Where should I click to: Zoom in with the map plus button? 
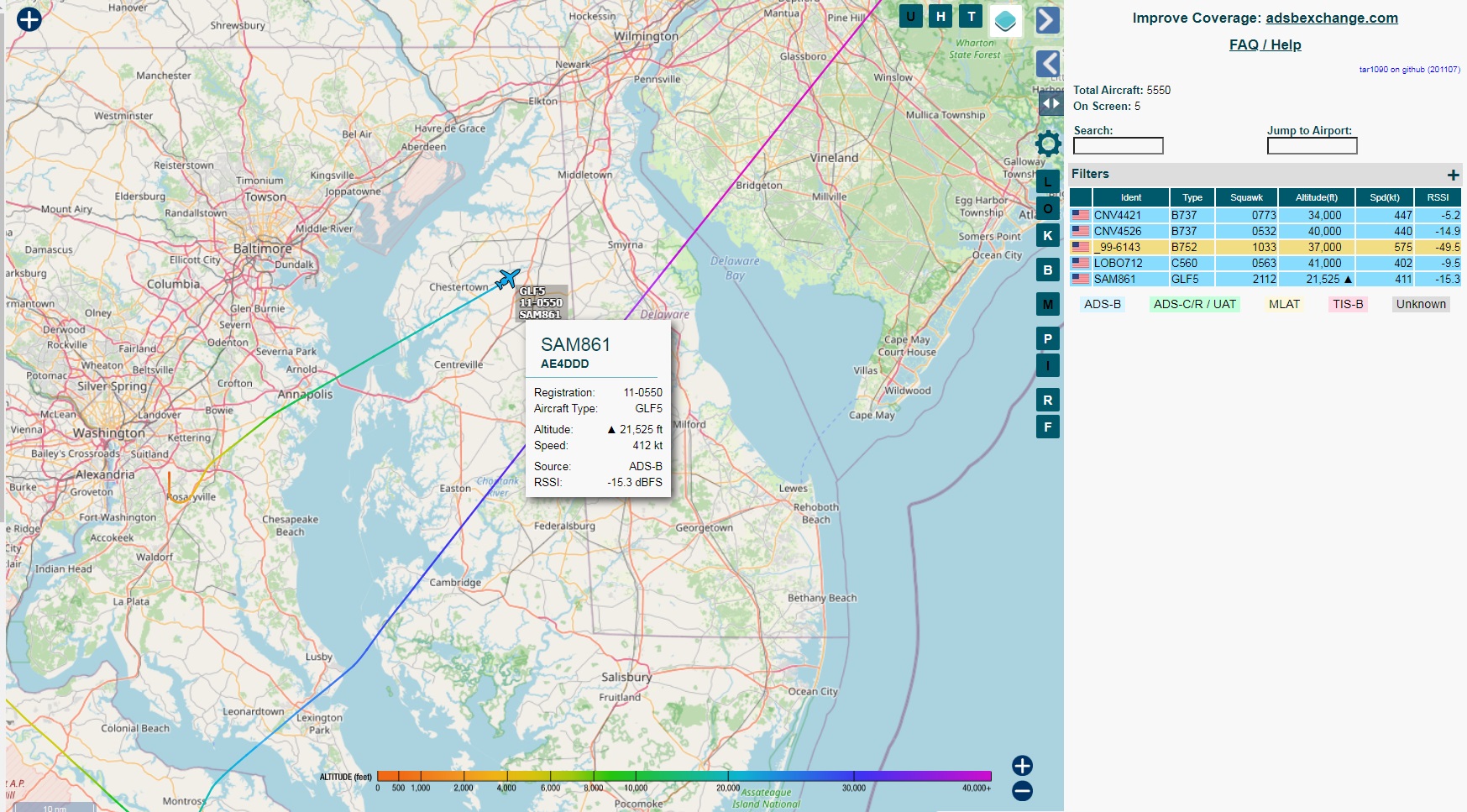1022,765
